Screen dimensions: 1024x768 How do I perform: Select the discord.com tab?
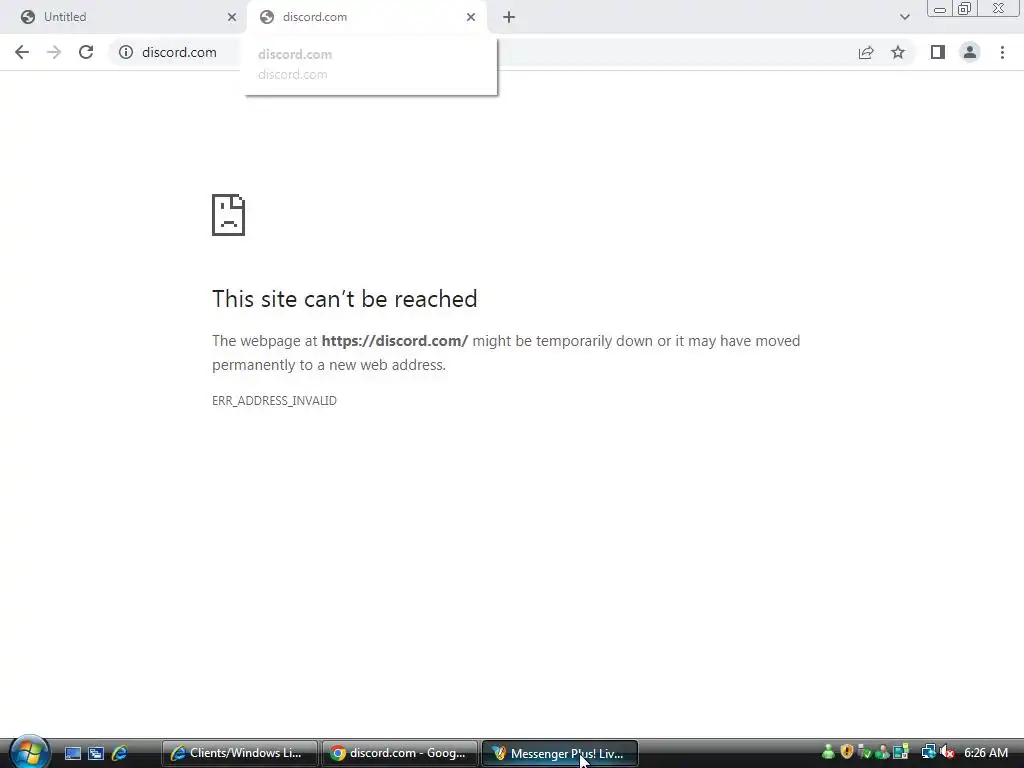tap(366, 17)
